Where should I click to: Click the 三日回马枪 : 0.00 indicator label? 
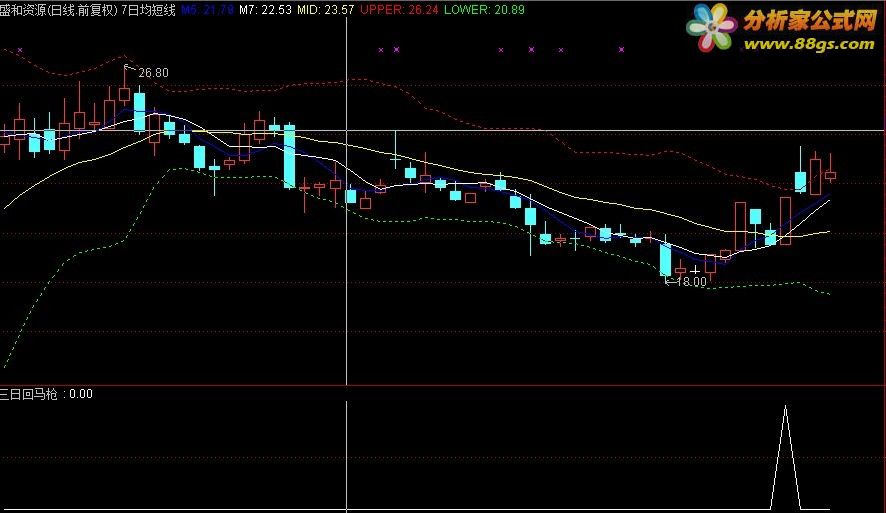tap(46, 394)
